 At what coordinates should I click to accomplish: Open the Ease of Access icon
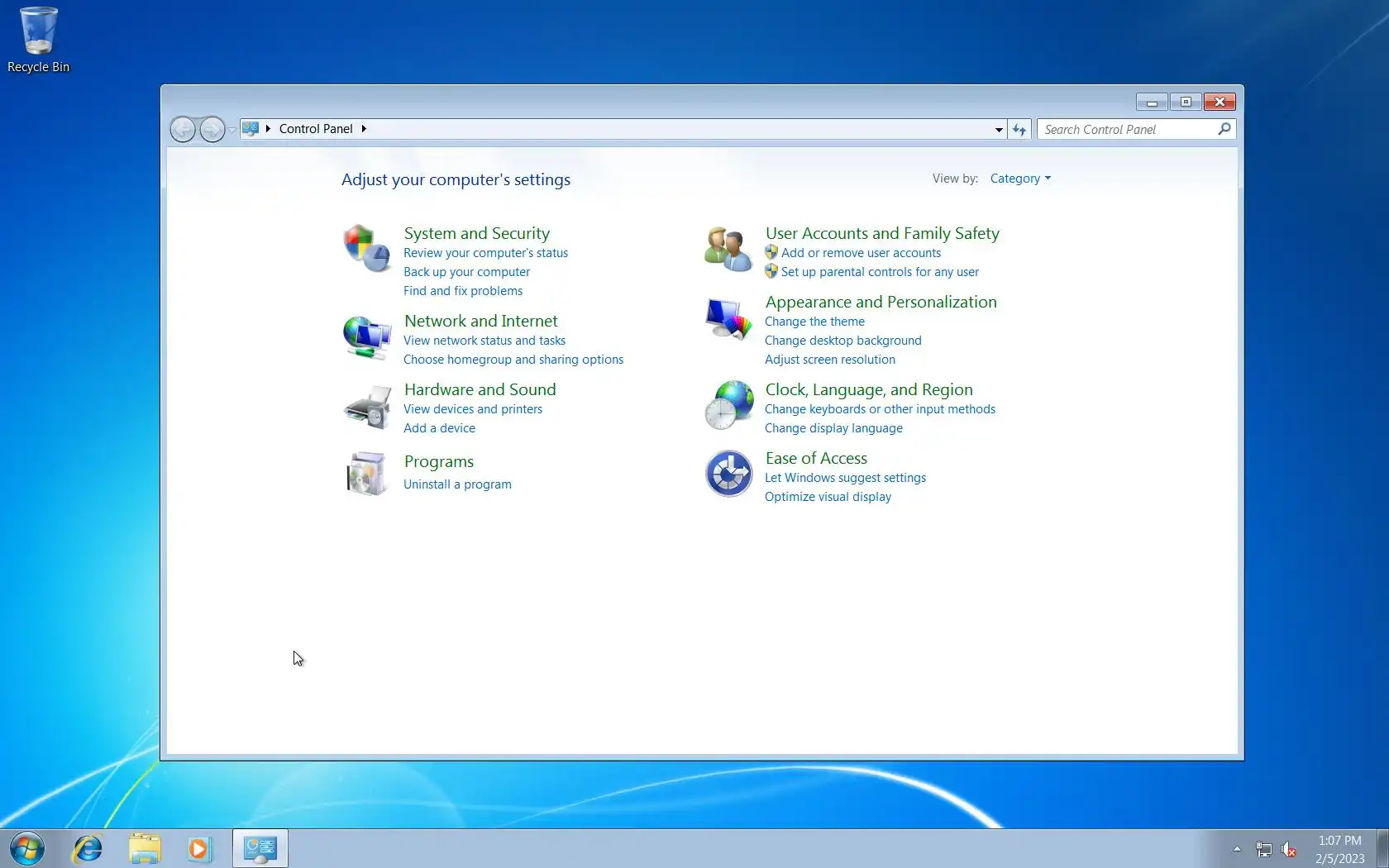728,474
